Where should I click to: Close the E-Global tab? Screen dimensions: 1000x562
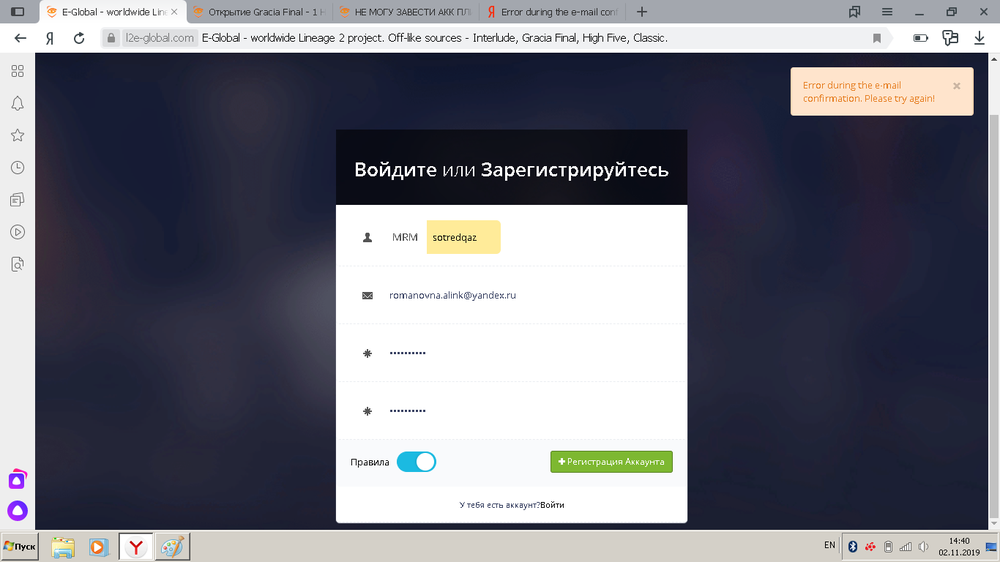tap(174, 12)
